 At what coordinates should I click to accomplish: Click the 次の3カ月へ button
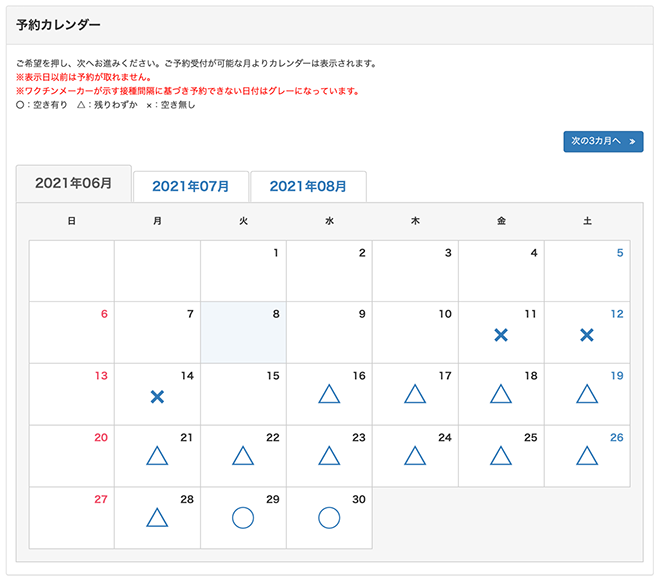(x=603, y=142)
